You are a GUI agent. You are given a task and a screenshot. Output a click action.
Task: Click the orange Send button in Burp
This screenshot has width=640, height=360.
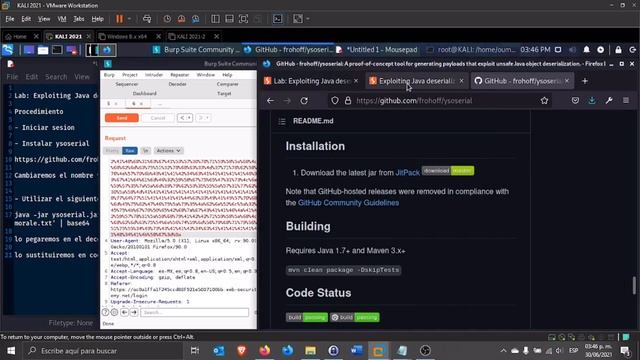[122, 118]
